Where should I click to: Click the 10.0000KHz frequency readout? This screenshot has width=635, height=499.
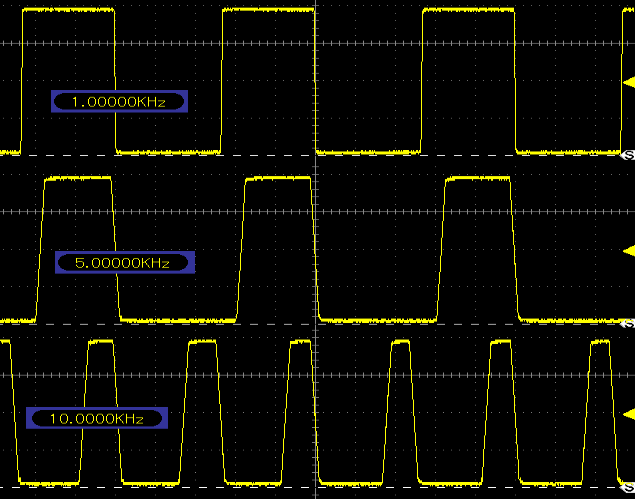(x=96, y=418)
